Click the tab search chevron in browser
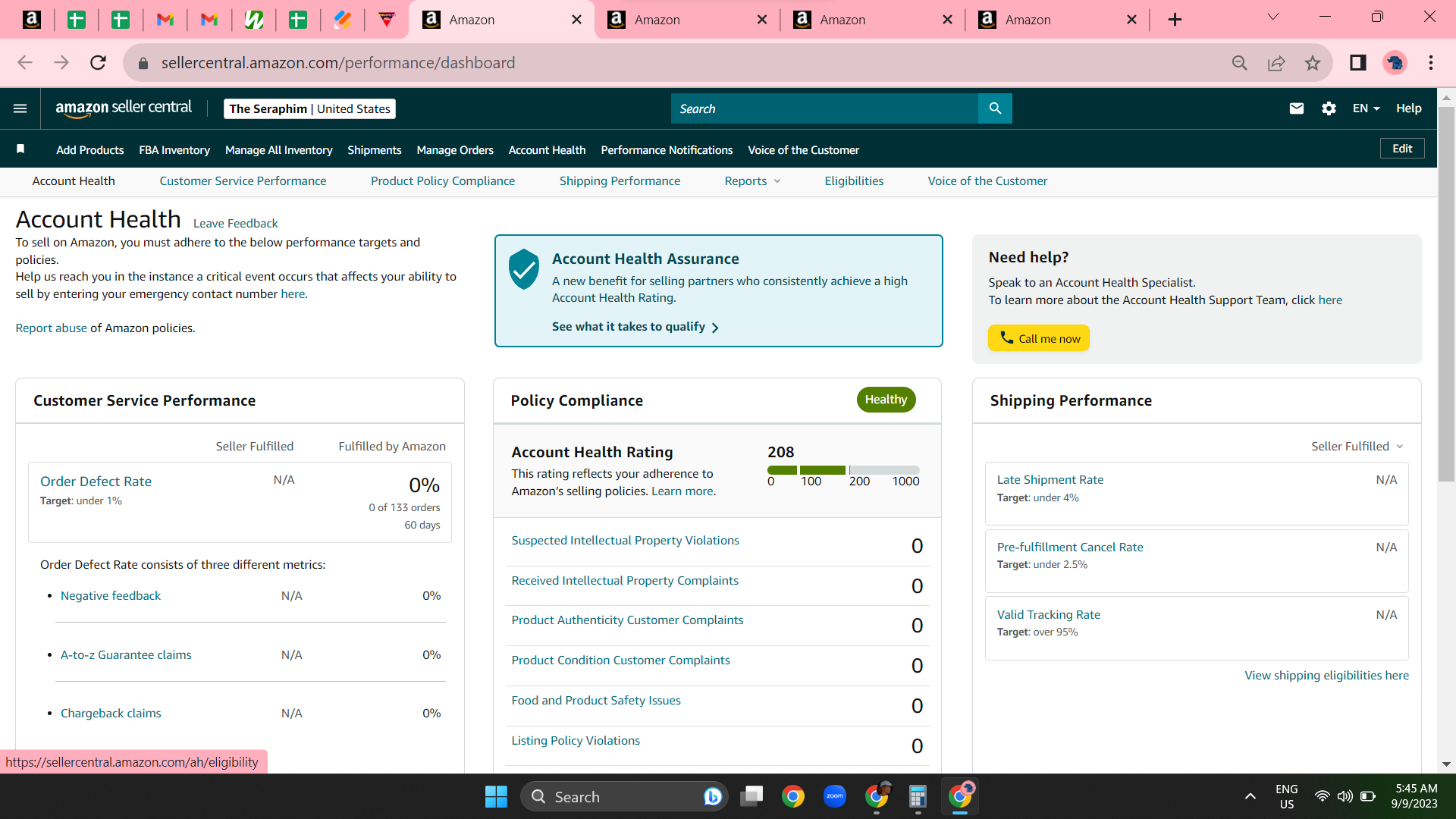The width and height of the screenshot is (1456, 819). (1273, 17)
